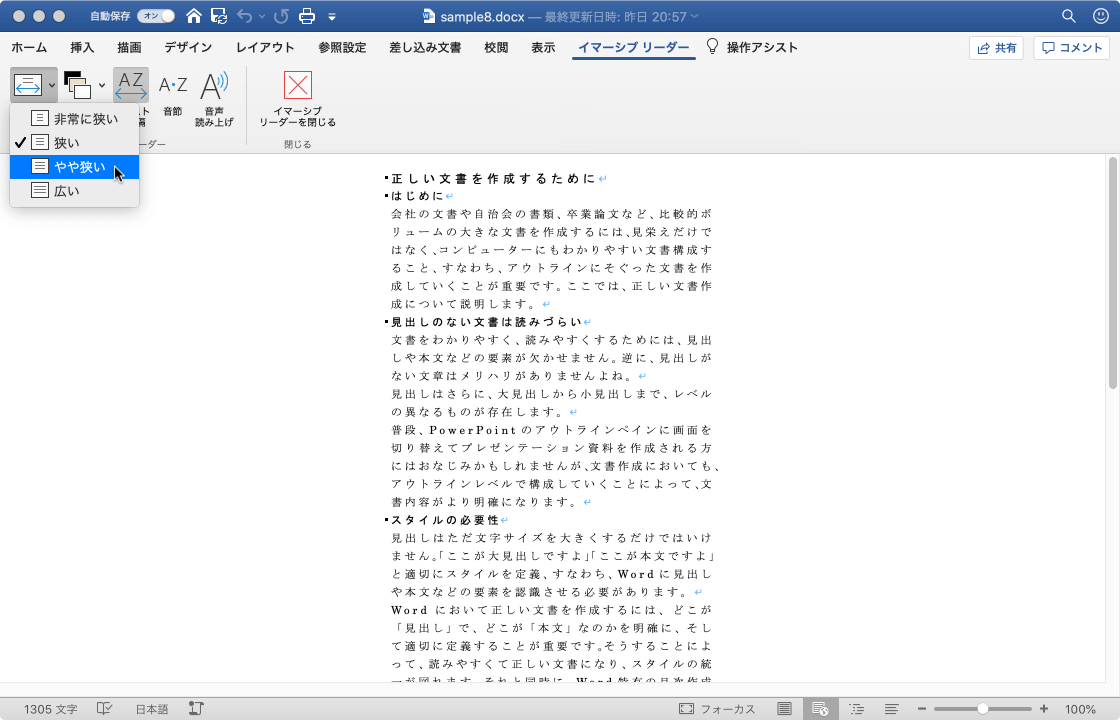
Task: Switch to the 挿入 tab
Action: (82, 47)
